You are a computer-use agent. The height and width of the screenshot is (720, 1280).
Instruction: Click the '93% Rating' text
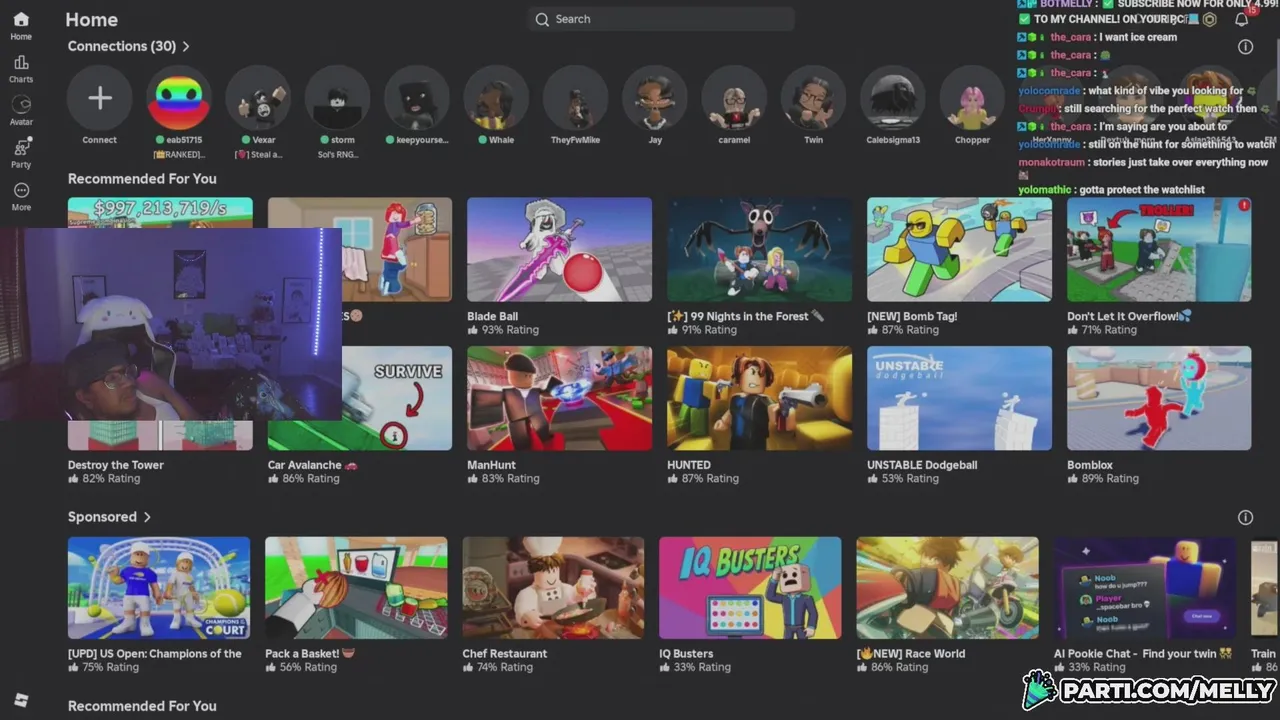click(510, 330)
